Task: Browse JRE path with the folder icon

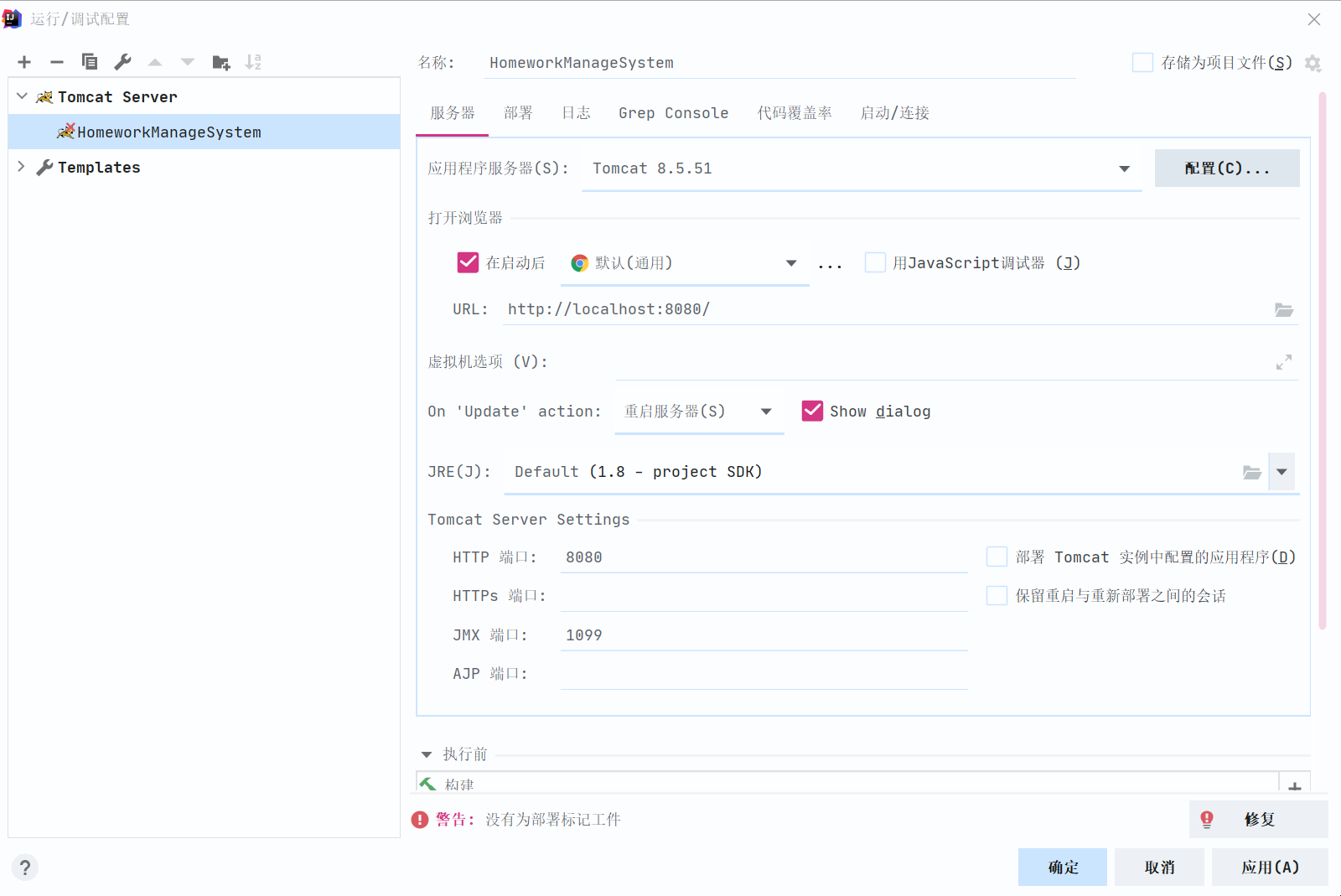Action: coord(1252,472)
